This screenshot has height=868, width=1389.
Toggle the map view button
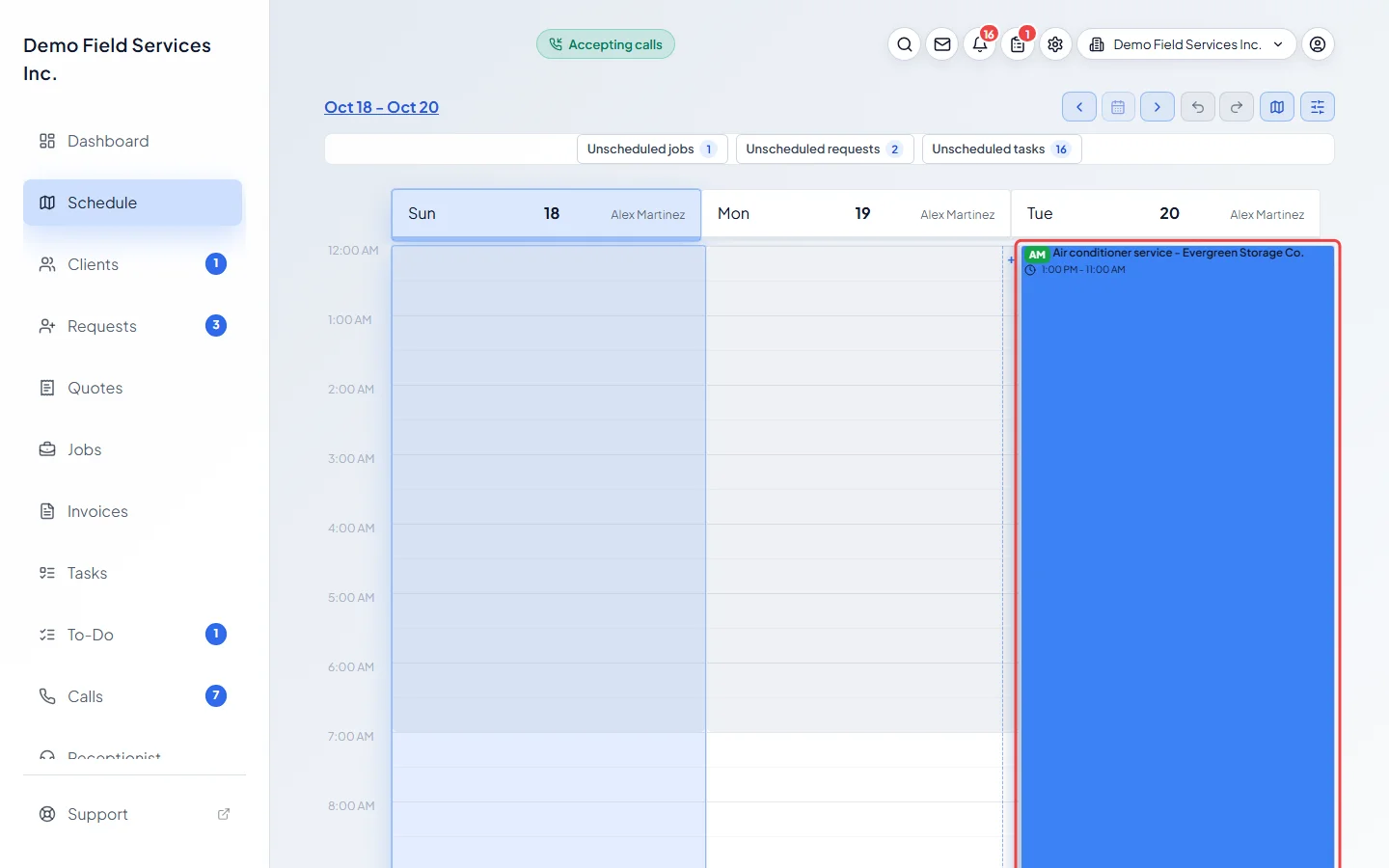pyautogui.click(x=1277, y=107)
